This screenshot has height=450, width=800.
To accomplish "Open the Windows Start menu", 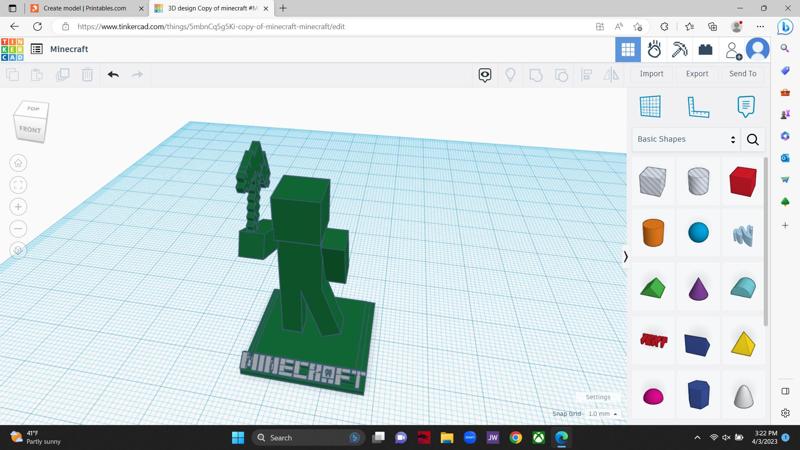I will (x=238, y=438).
